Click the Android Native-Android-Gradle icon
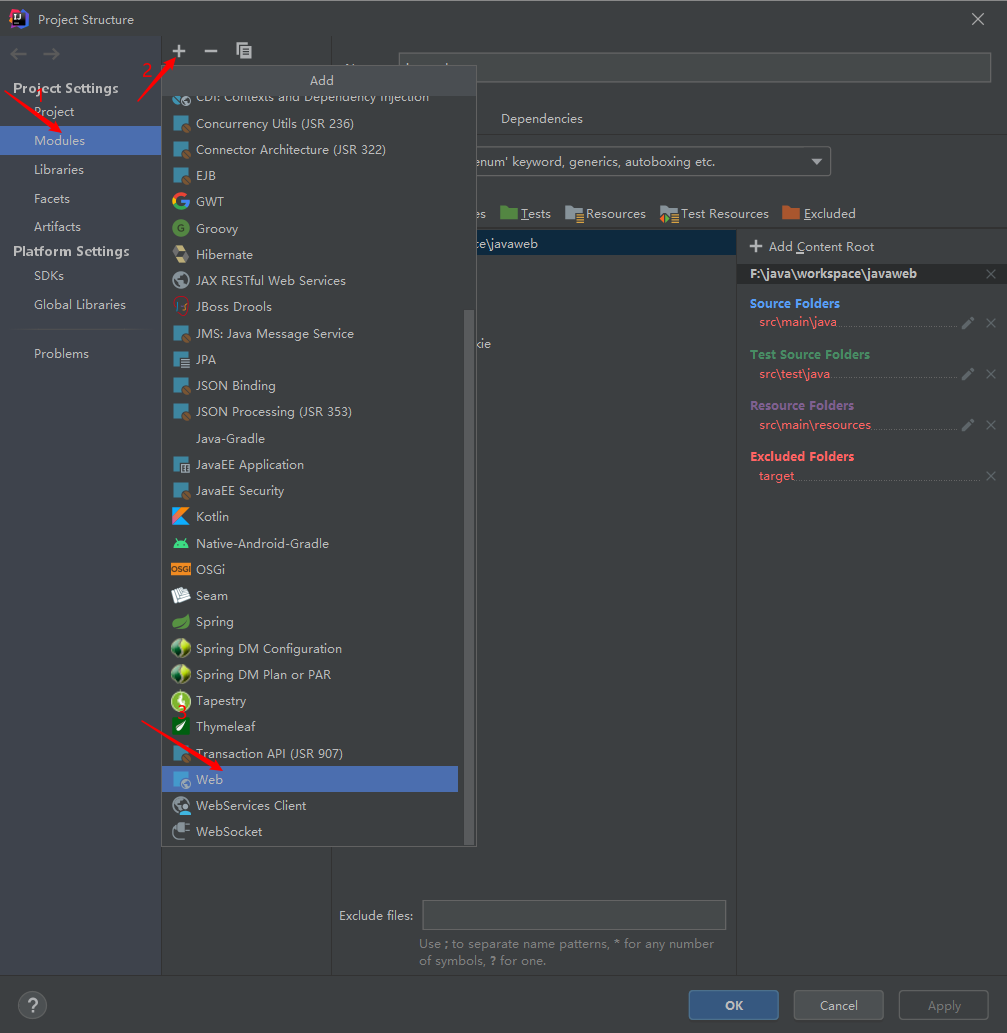The image size is (1007, 1033). [180, 543]
